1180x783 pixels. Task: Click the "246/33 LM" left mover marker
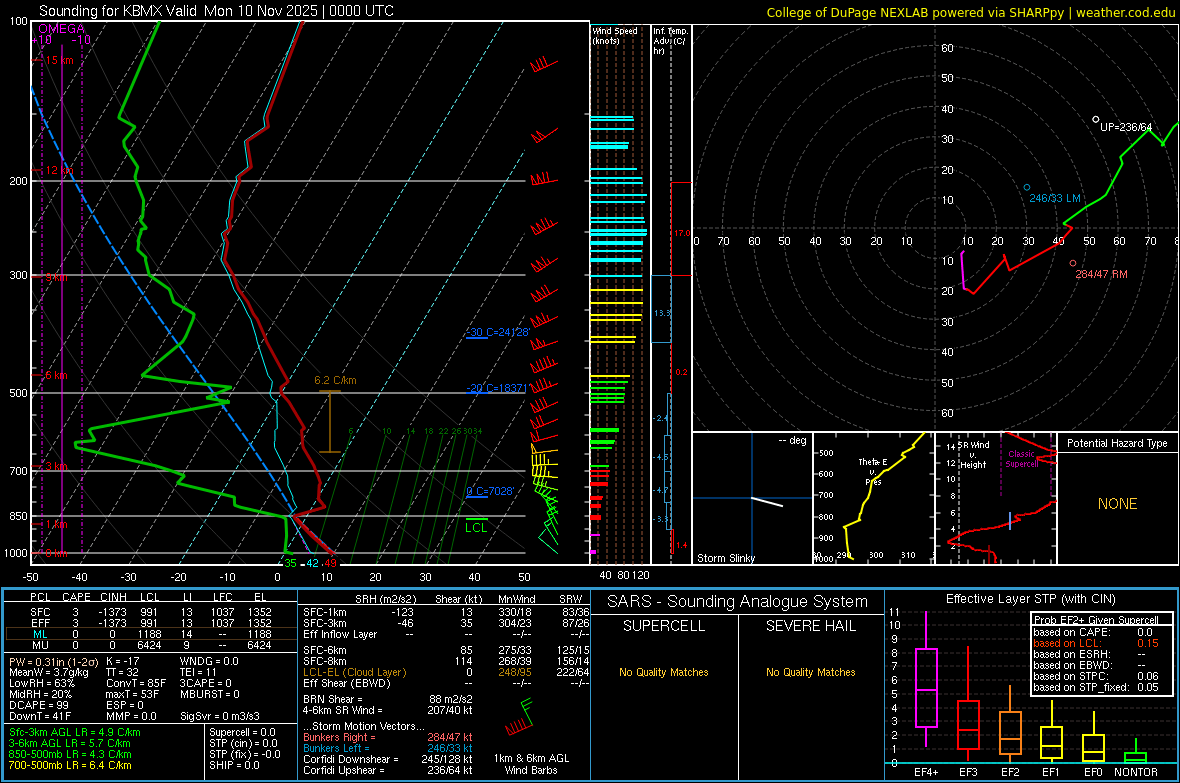(1055, 198)
